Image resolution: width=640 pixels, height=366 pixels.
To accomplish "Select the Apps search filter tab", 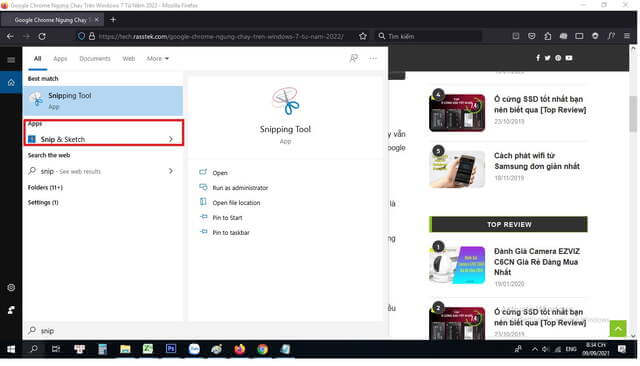I will pyautogui.click(x=60, y=59).
